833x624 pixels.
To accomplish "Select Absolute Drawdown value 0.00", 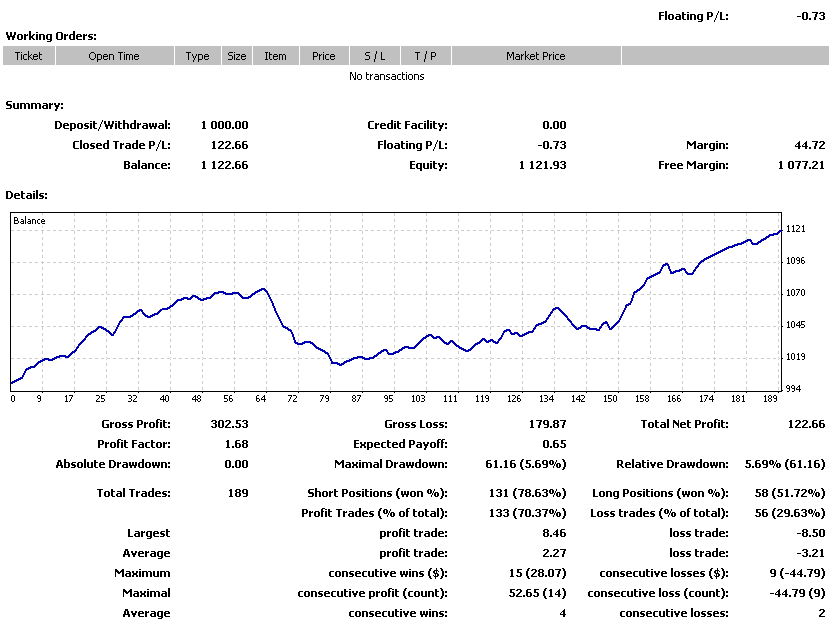I will (x=236, y=464).
